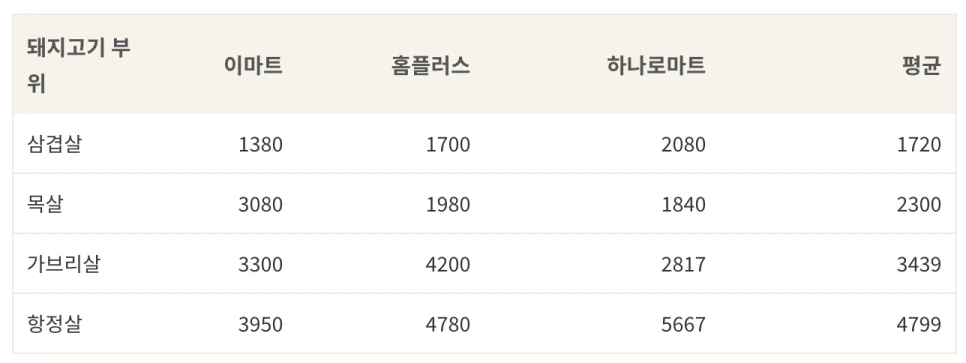Select the 2817 value cell
Viewport: 966px width, 363px height.
point(683,264)
